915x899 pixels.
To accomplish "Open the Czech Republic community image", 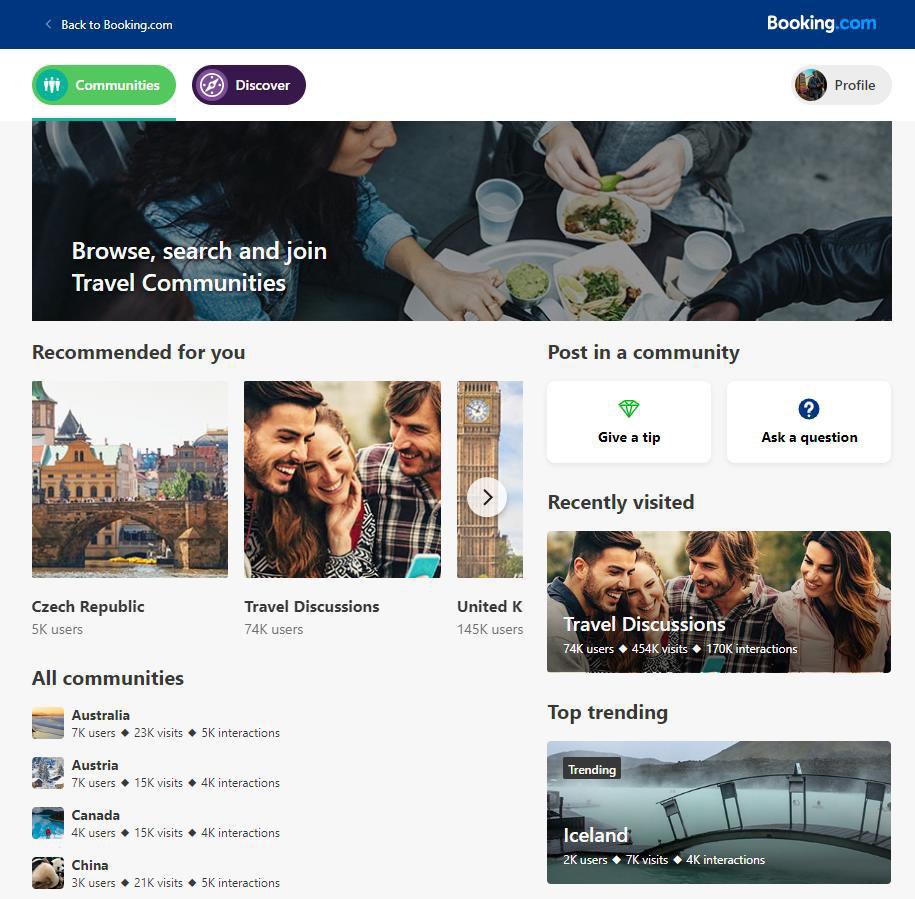I will 130,480.
